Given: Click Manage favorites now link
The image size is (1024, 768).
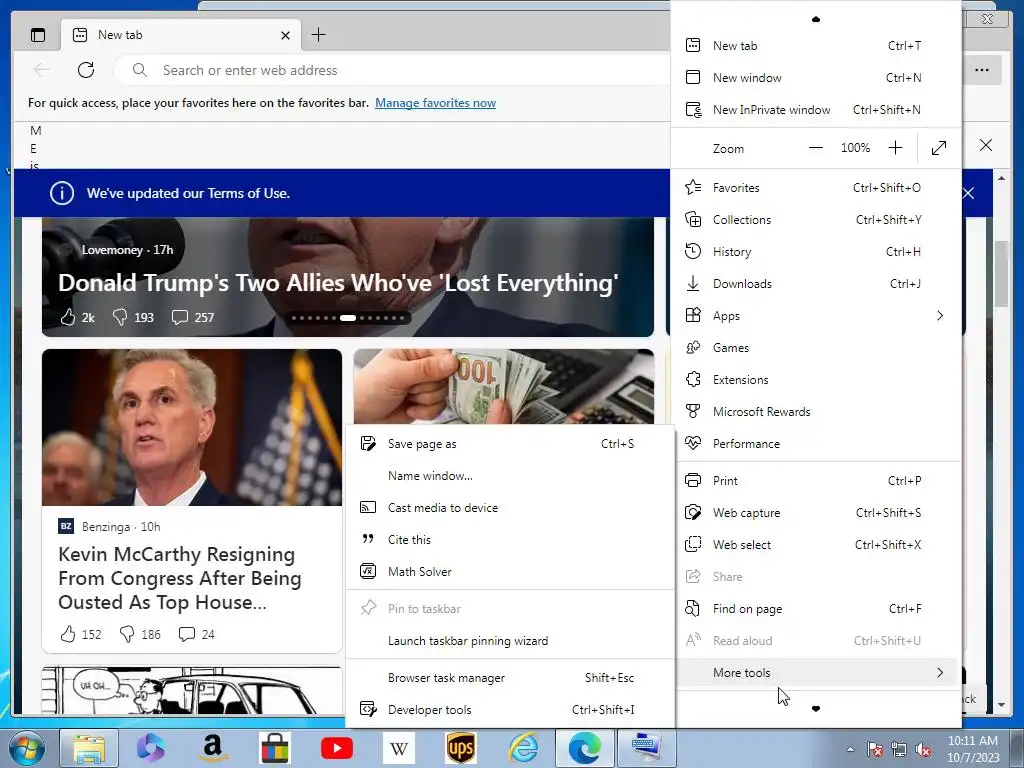Looking at the screenshot, I should coord(436,103).
